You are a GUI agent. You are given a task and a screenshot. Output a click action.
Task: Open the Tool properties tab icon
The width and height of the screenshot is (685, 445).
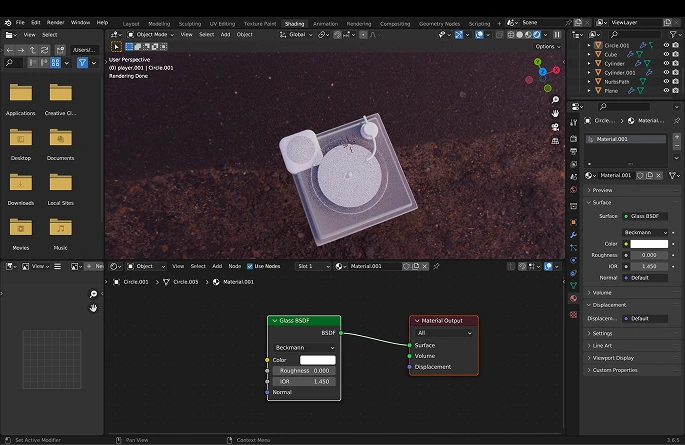(x=574, y=123)
